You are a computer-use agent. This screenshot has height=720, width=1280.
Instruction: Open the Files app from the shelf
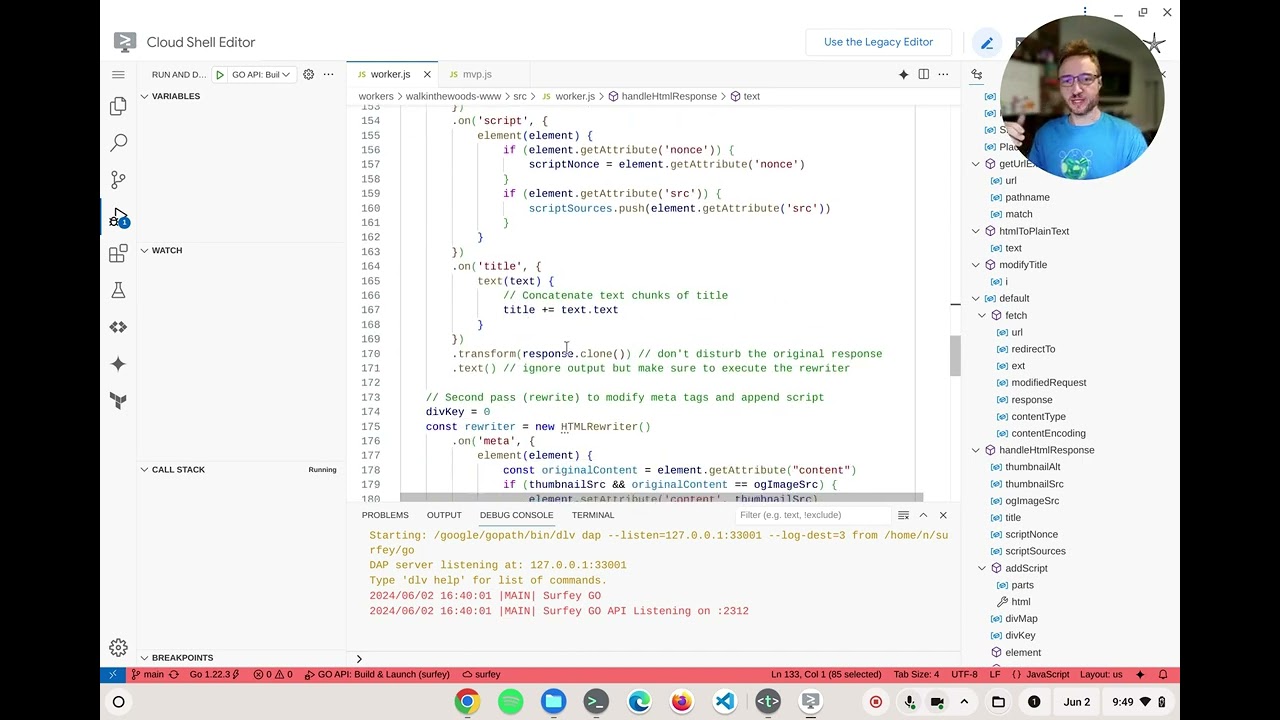click(x=553, y=701)
